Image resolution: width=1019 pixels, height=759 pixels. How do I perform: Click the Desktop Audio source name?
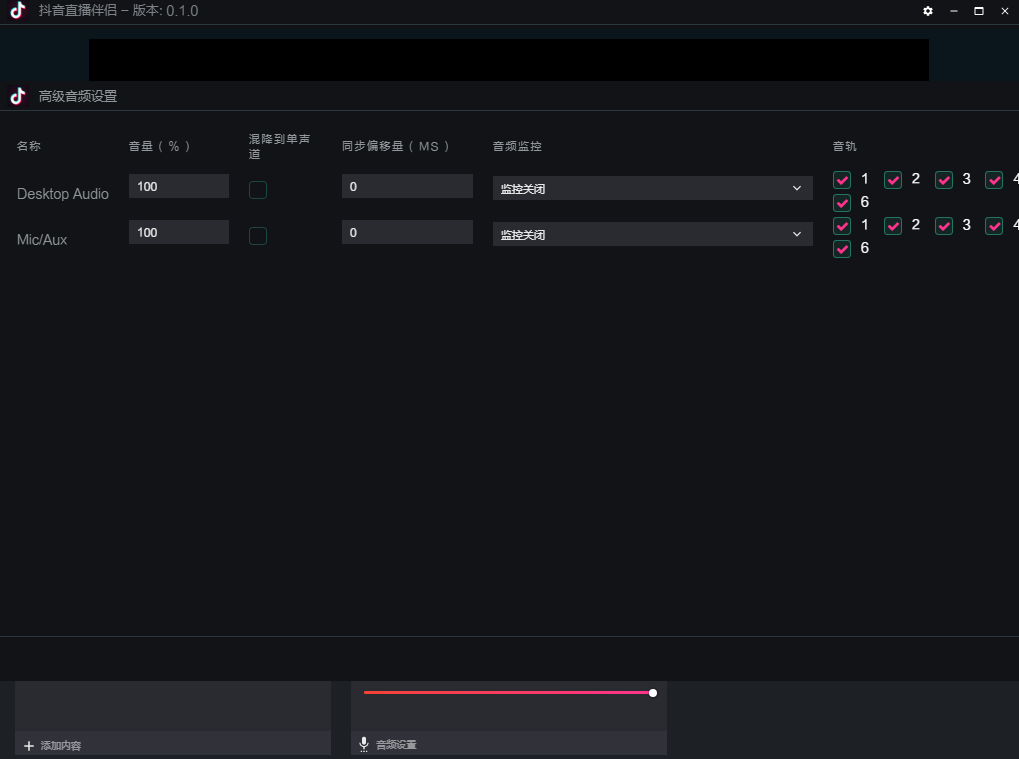tap(62, 194)
